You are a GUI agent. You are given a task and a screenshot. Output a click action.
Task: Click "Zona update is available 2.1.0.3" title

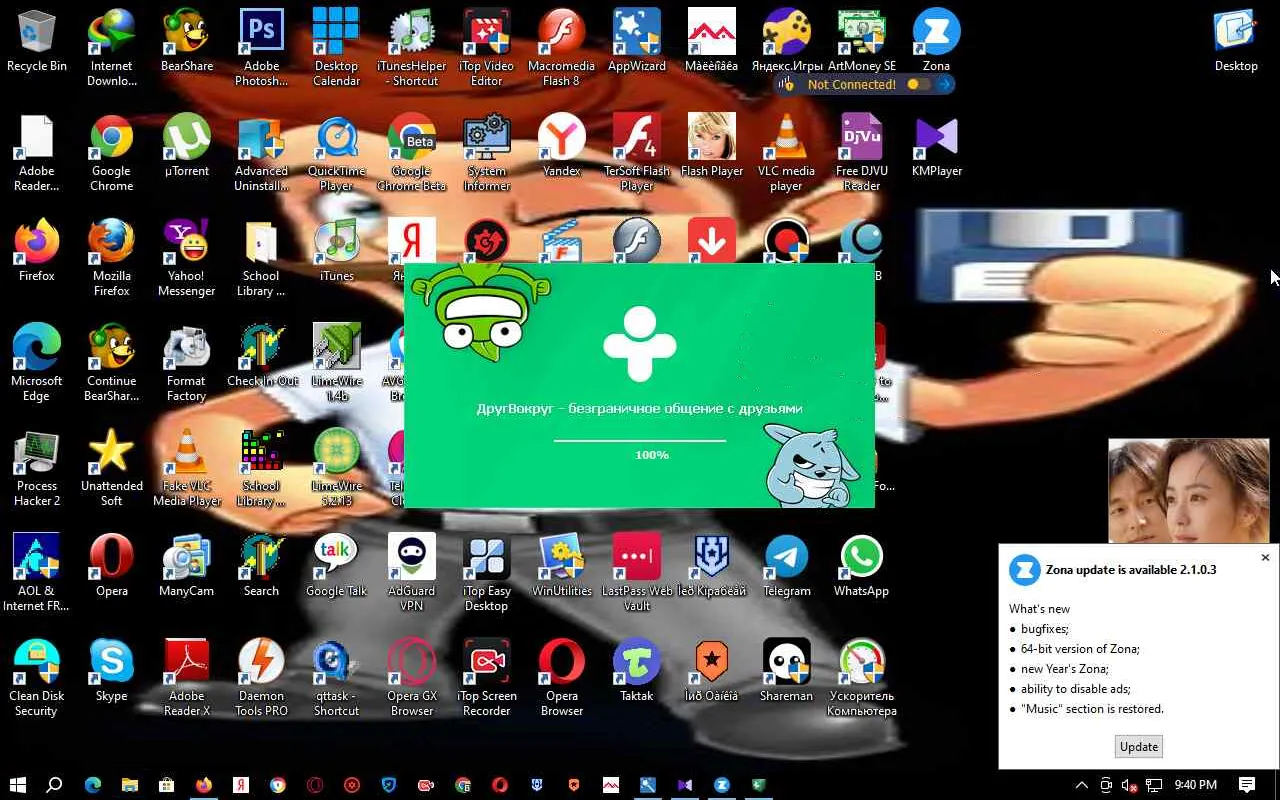pos(1131,570)
